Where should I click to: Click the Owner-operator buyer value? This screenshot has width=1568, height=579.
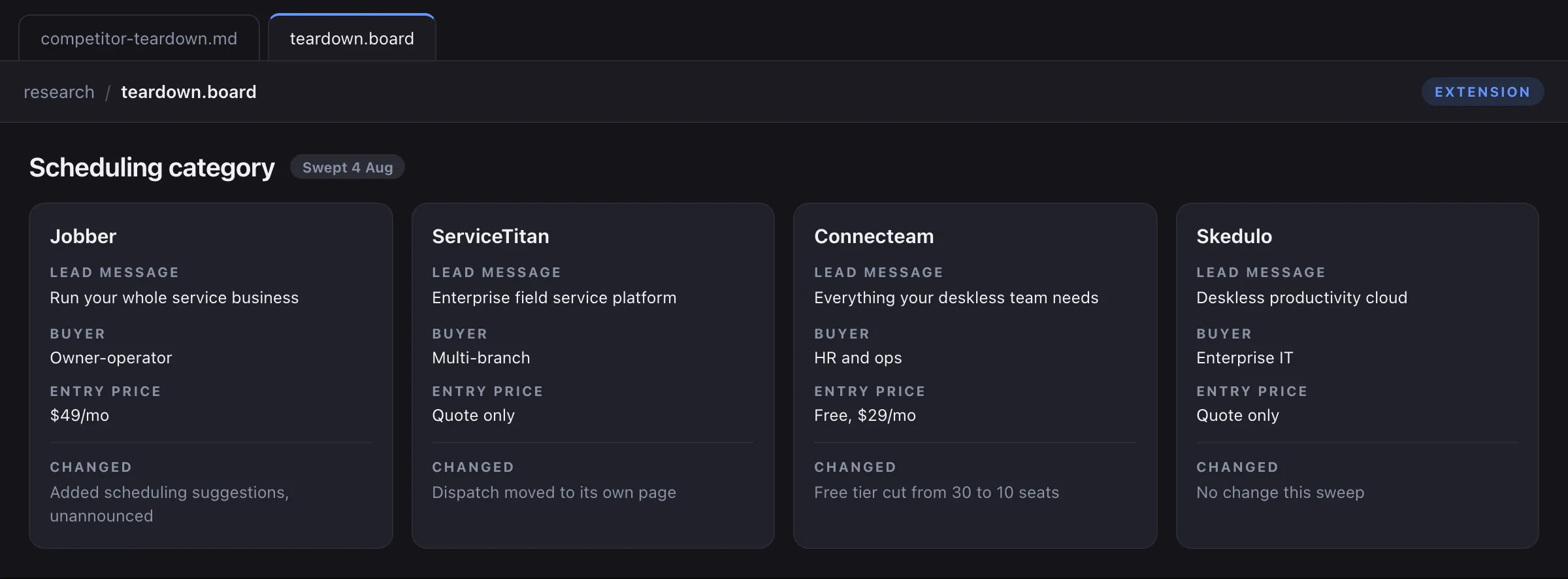(111, 358)
